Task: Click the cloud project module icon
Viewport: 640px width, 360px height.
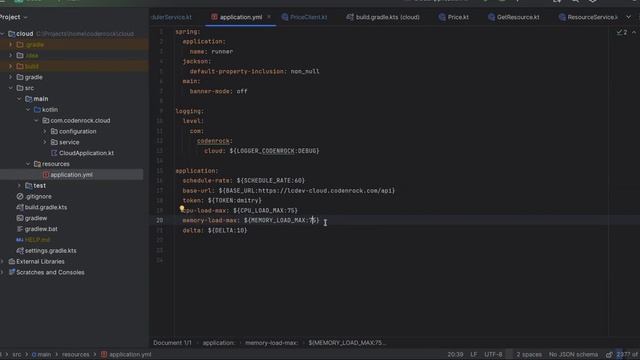Action: coord(12,34)
